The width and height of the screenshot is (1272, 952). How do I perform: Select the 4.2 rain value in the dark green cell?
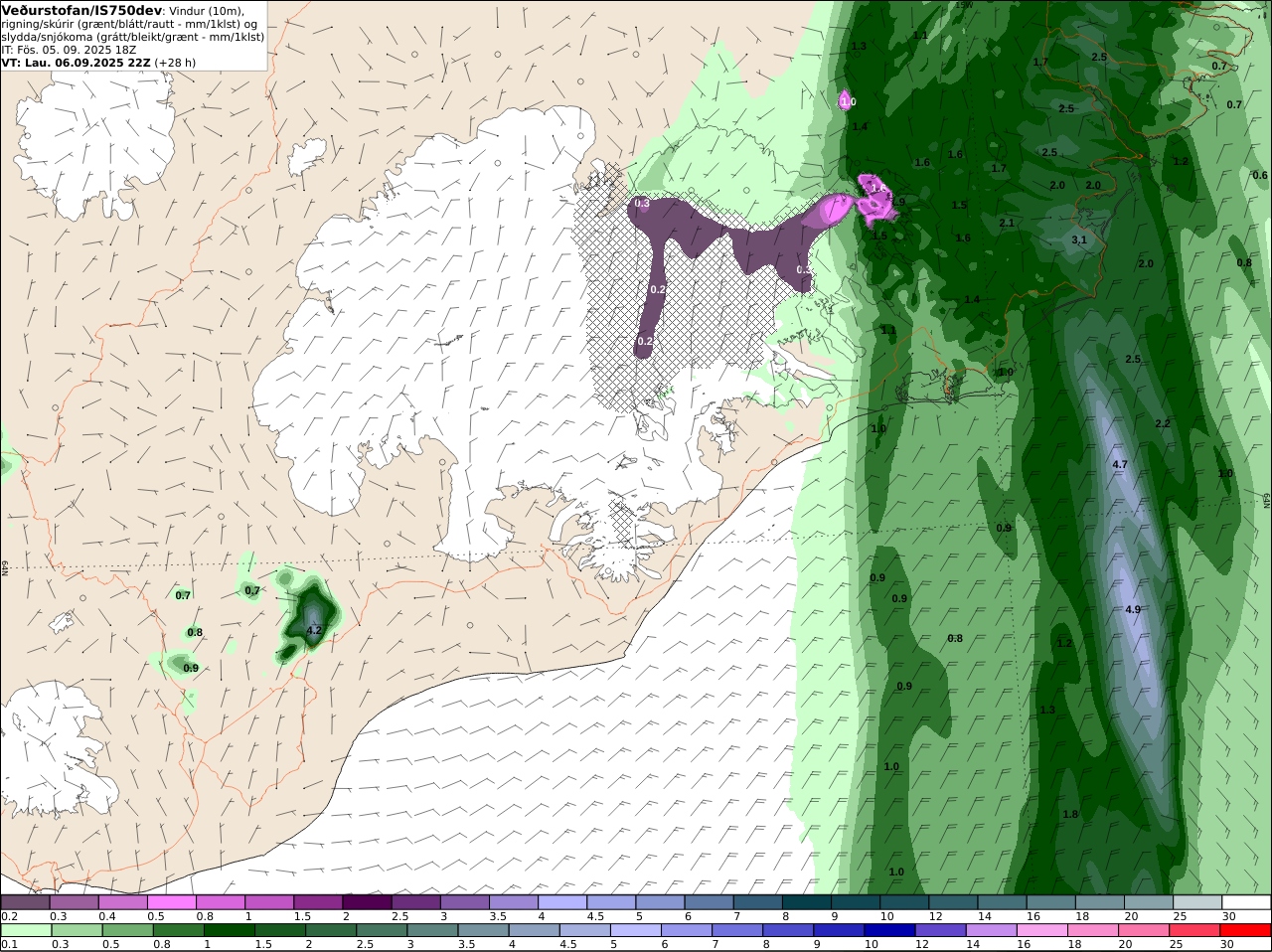pos(314,630)
